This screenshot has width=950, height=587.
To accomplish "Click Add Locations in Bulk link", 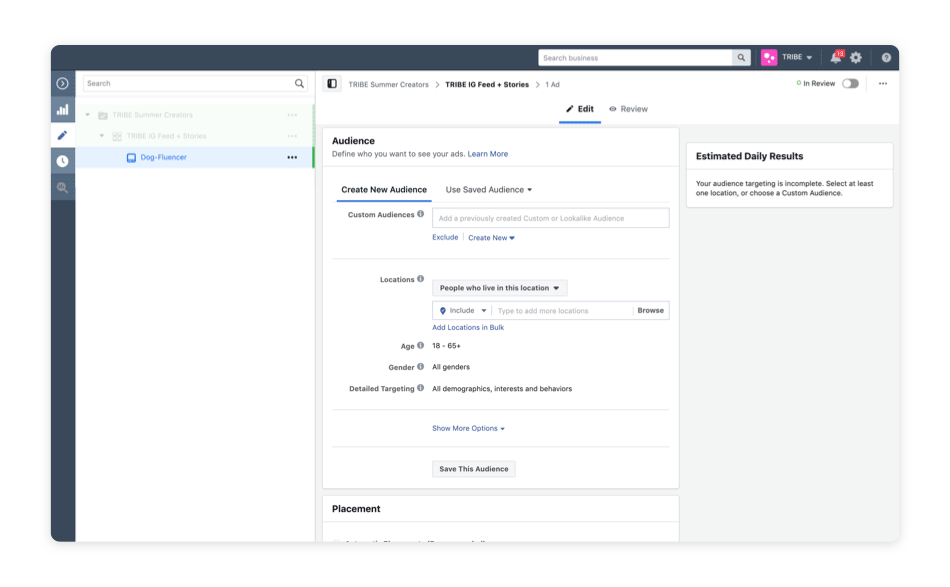I will click(x=468, y=328).
